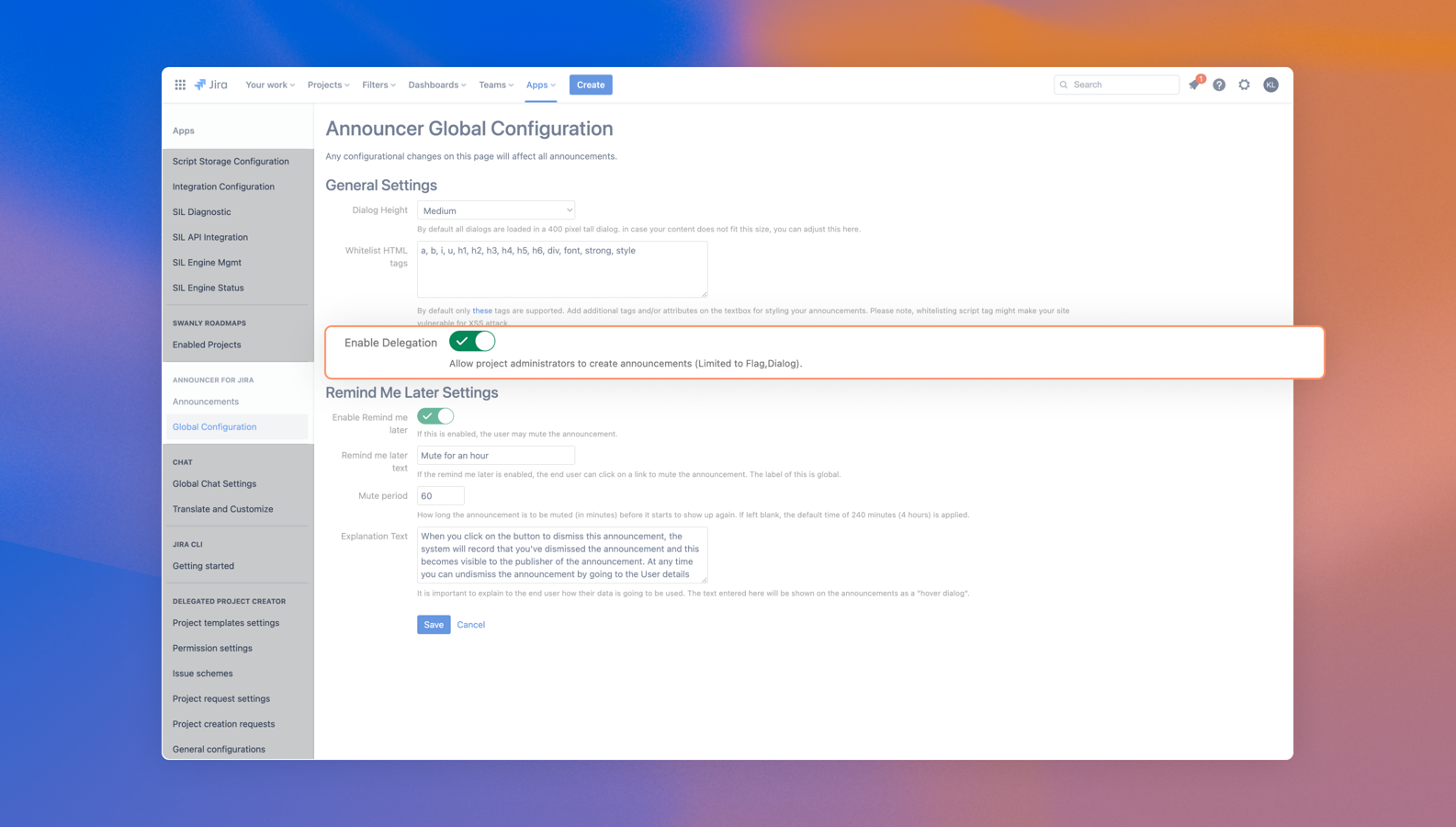Viewport: 1456px width, 827px height.
Task: Expand the Dashboards menu
Action: [437, 85]
